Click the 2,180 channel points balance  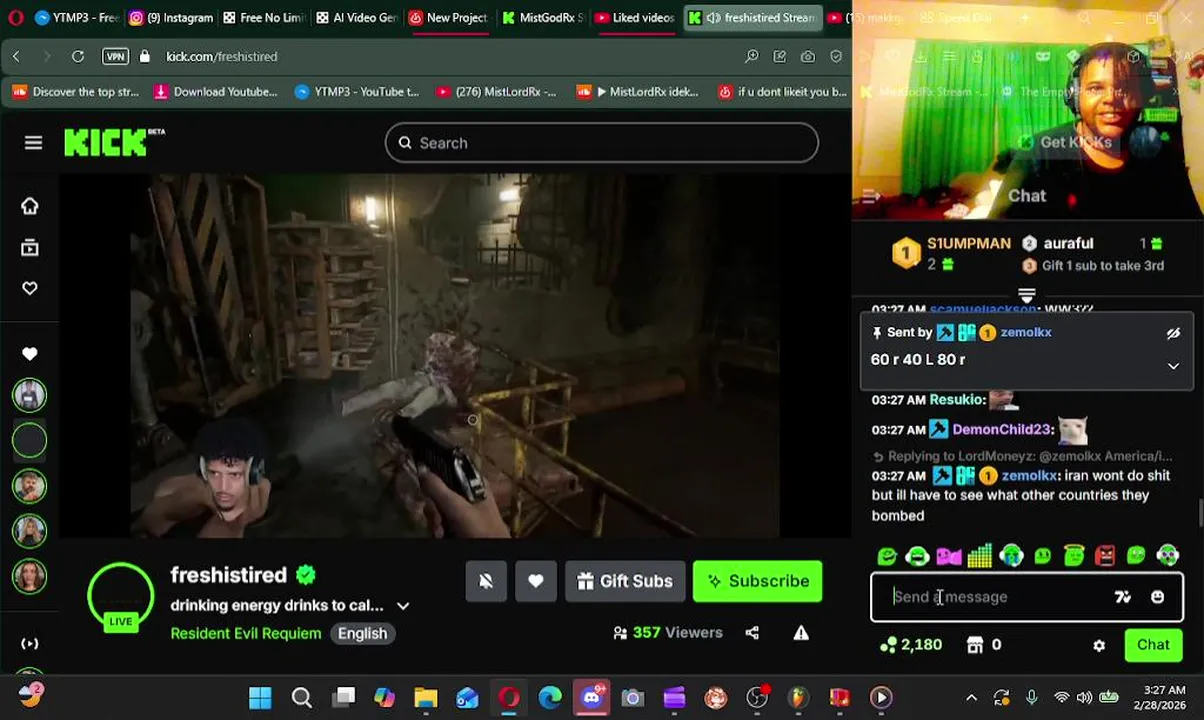(911, 645)
